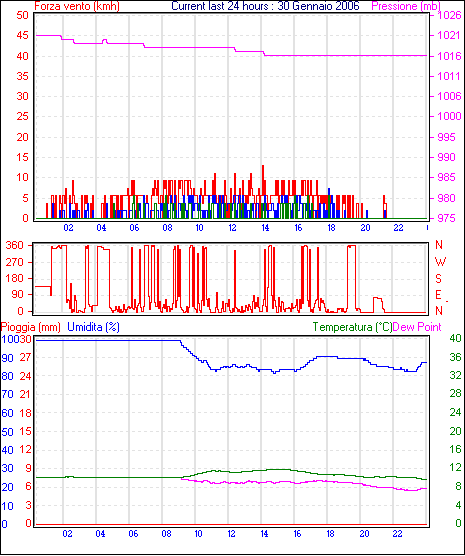Click the 'Pioggia (mm)' legend label
This screenshot has width=465, height=556.
coord(31,327)
